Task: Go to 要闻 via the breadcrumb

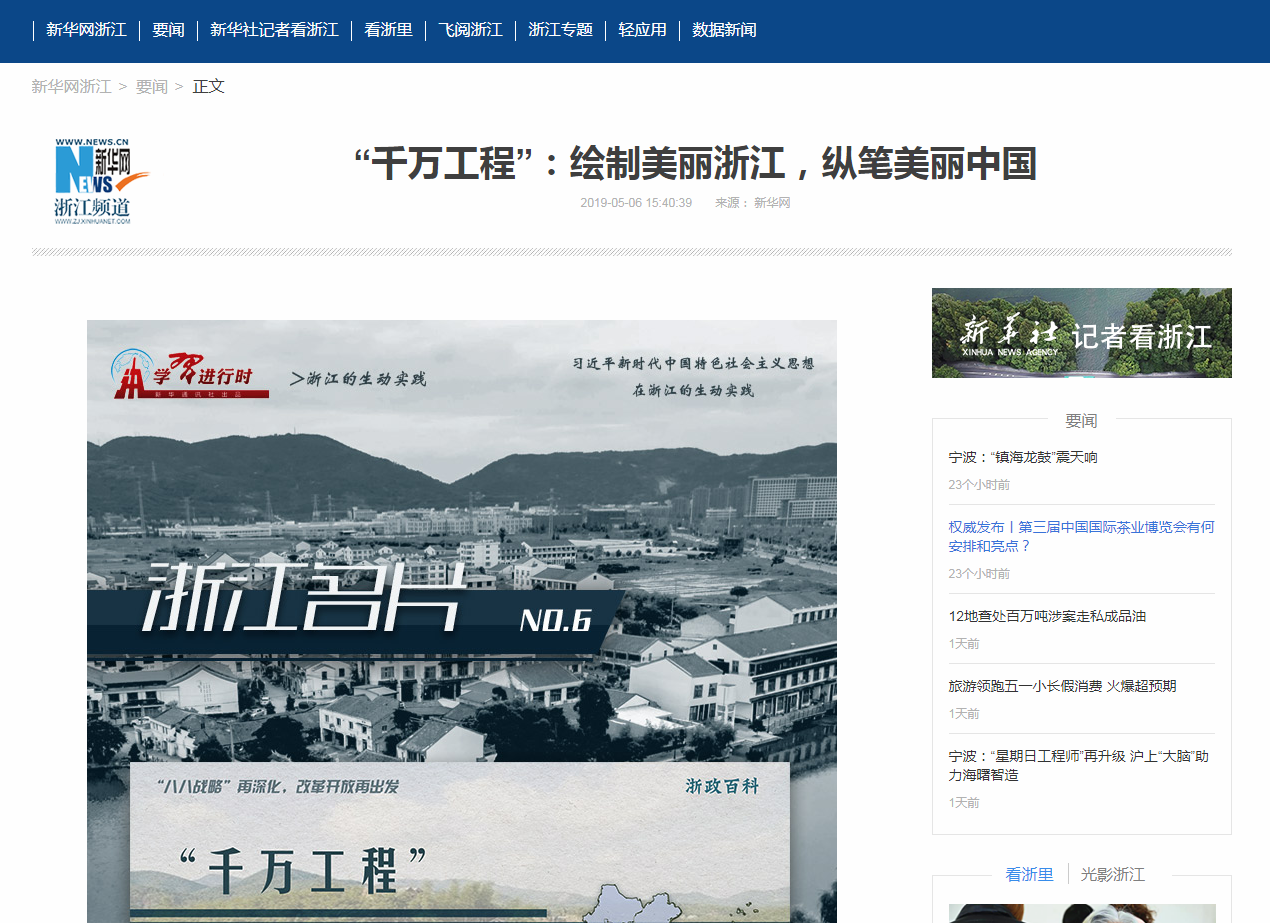Action: coord(152,87)
